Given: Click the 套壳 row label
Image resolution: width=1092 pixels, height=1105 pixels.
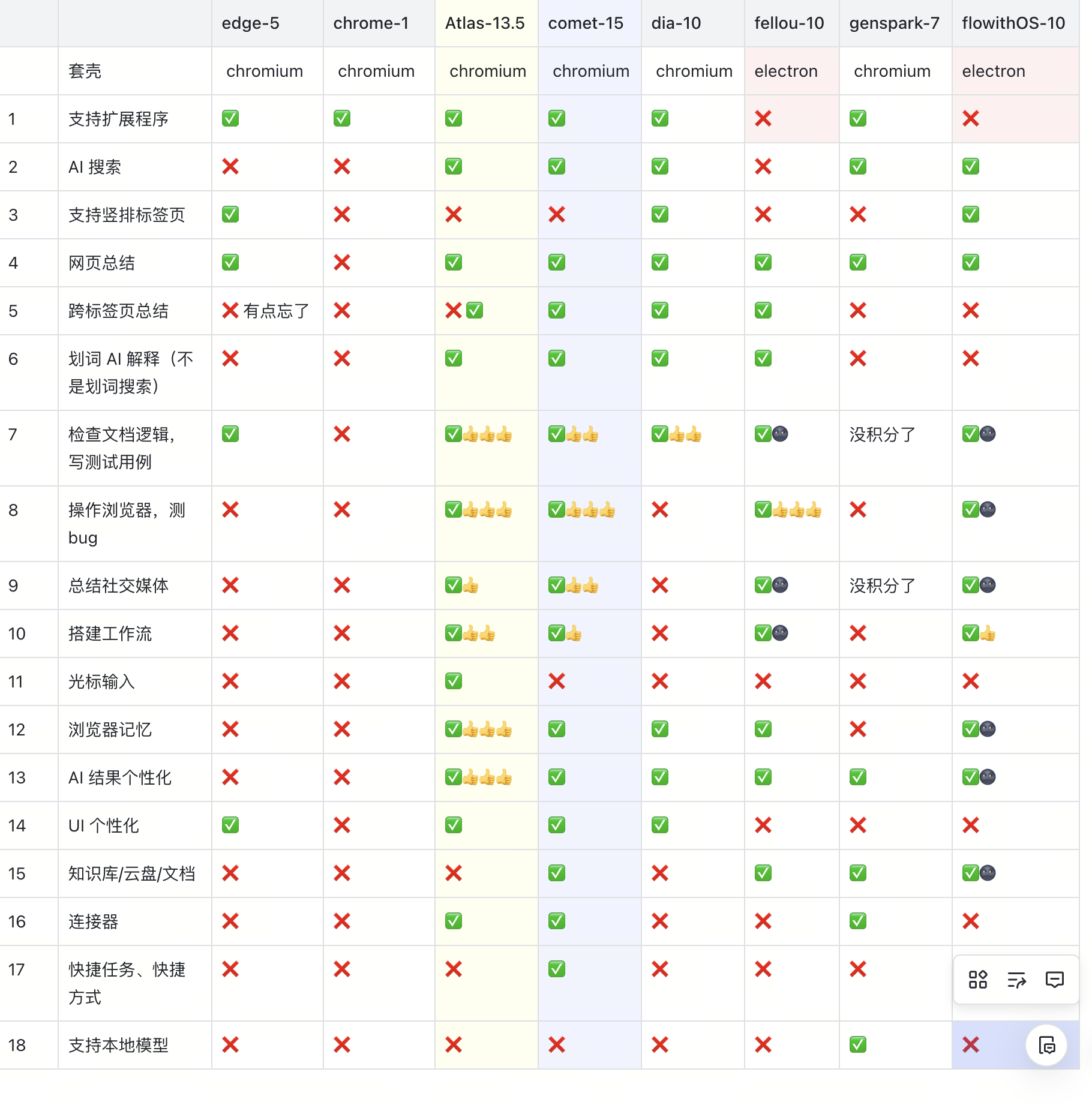Looking at the screenshot, I should (x=85, y=71).
